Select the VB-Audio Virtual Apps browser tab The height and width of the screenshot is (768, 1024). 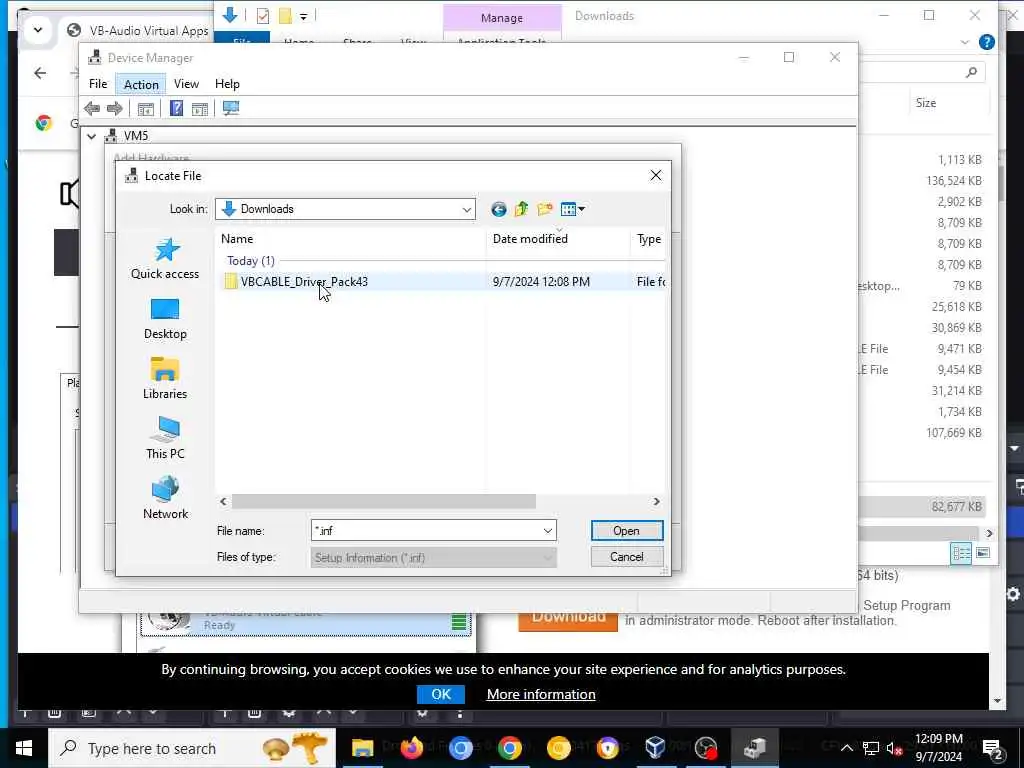139,31
